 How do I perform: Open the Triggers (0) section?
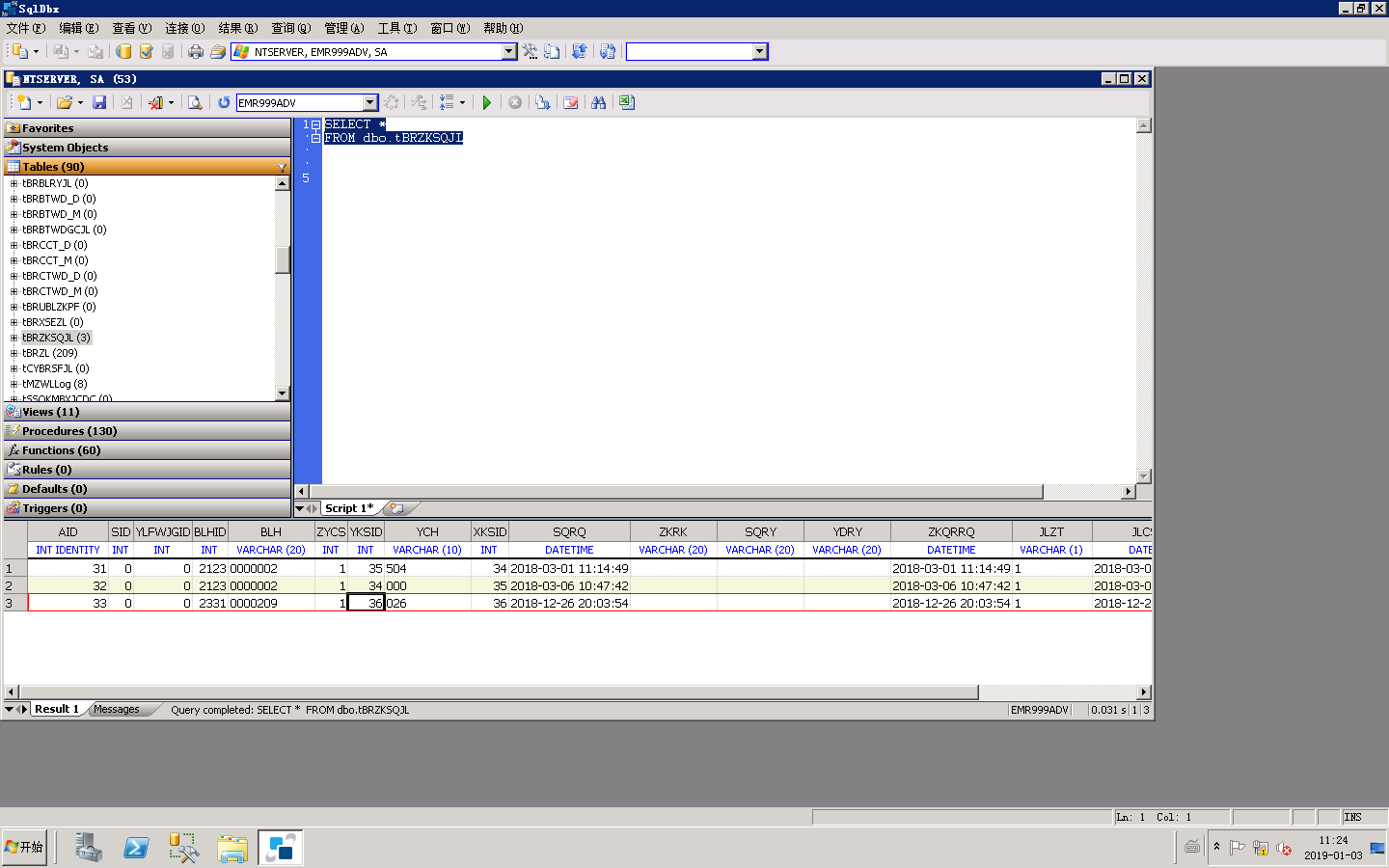click(147, 508)
